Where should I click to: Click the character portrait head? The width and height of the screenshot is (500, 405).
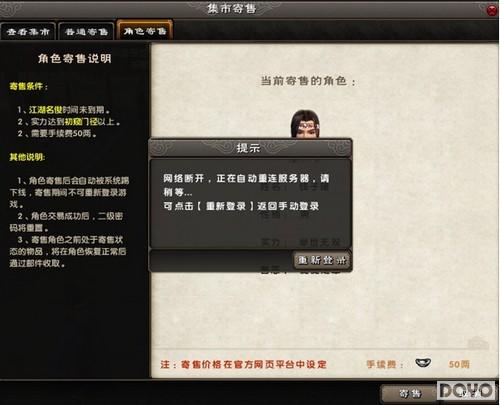click(305, 124)
